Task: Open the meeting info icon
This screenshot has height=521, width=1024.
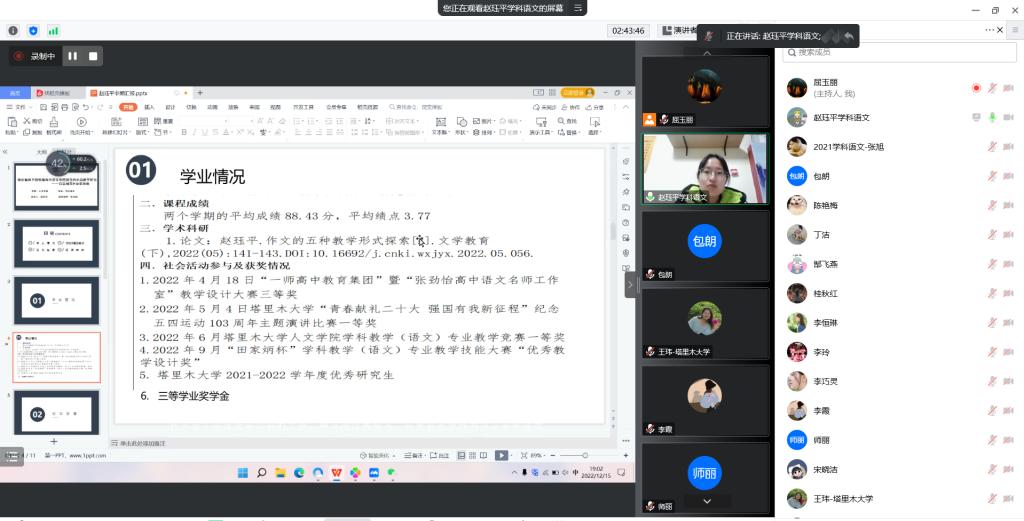Action: 12,31
